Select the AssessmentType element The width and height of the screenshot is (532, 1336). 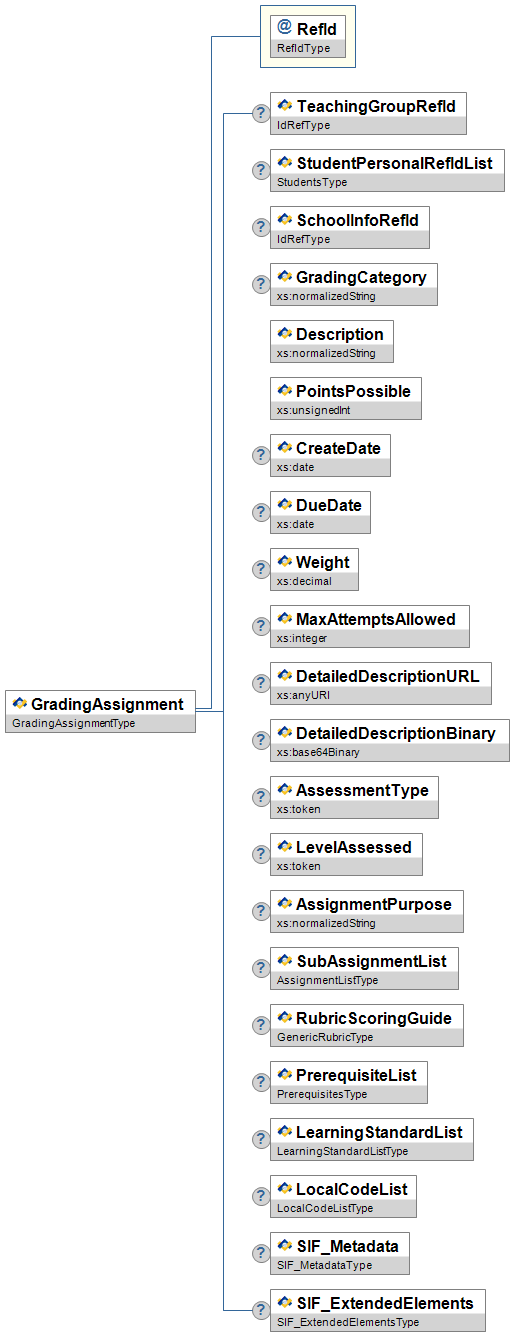click(354, 797)
